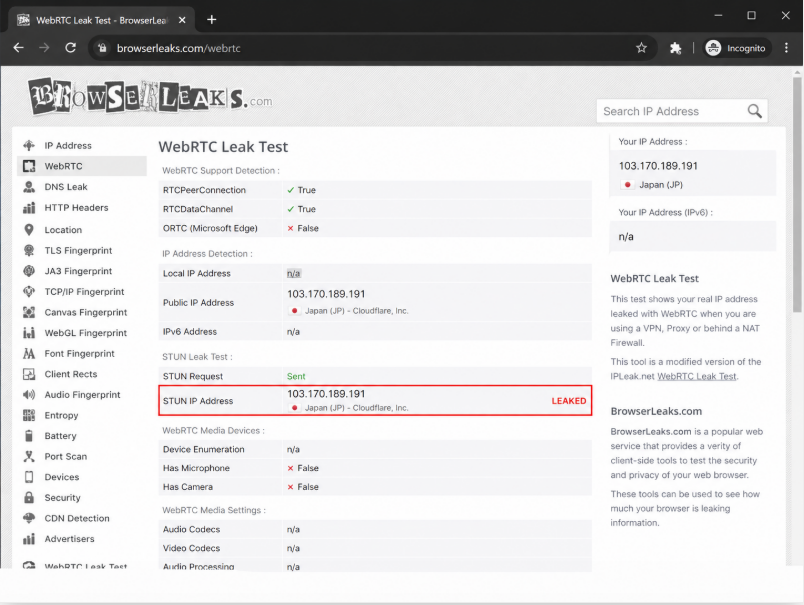Click the Audio Fingerprint speaker icon
804x605 pixels.
(x=29, y=394)
